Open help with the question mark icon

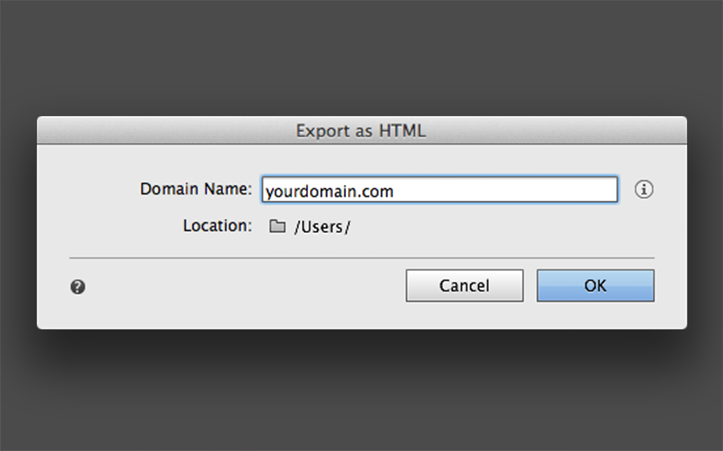pos(78,287)
